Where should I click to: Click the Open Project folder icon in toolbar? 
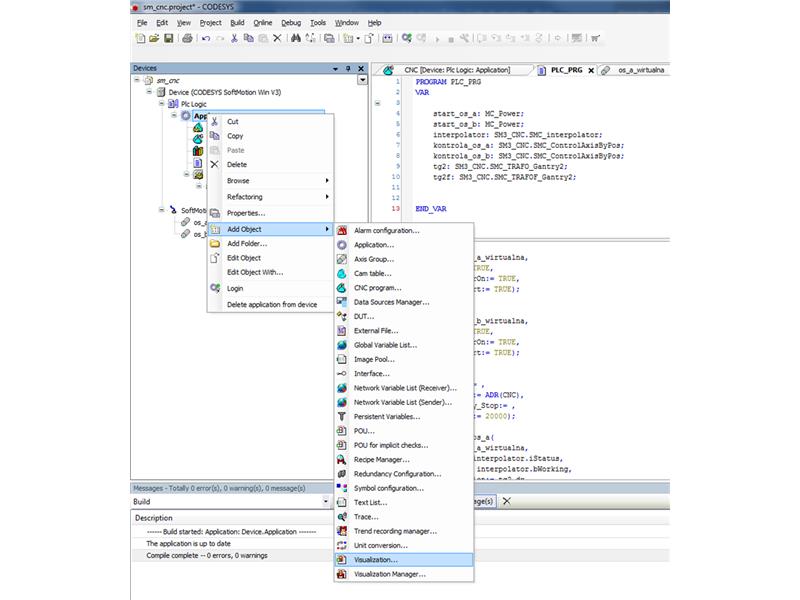coord(154,38)
